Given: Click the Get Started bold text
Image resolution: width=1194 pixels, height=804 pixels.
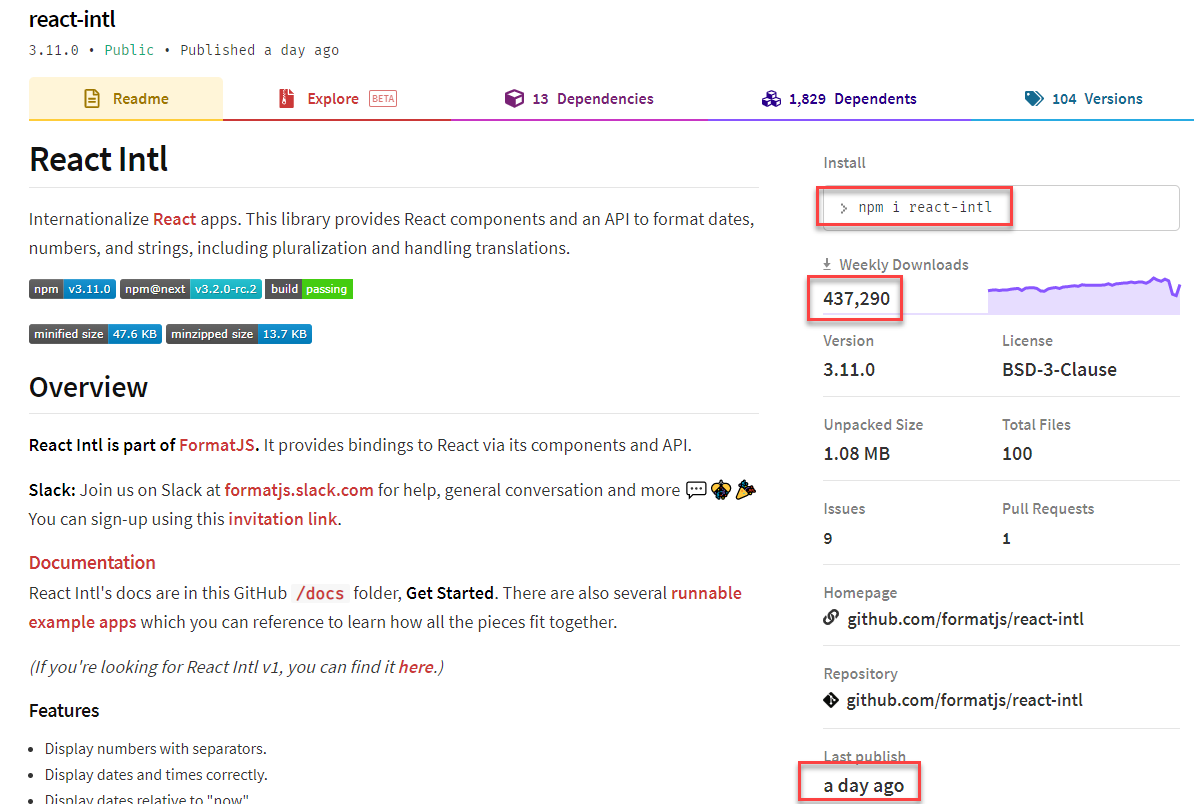Looking at the screenshot, I should (x=450, y=593).
